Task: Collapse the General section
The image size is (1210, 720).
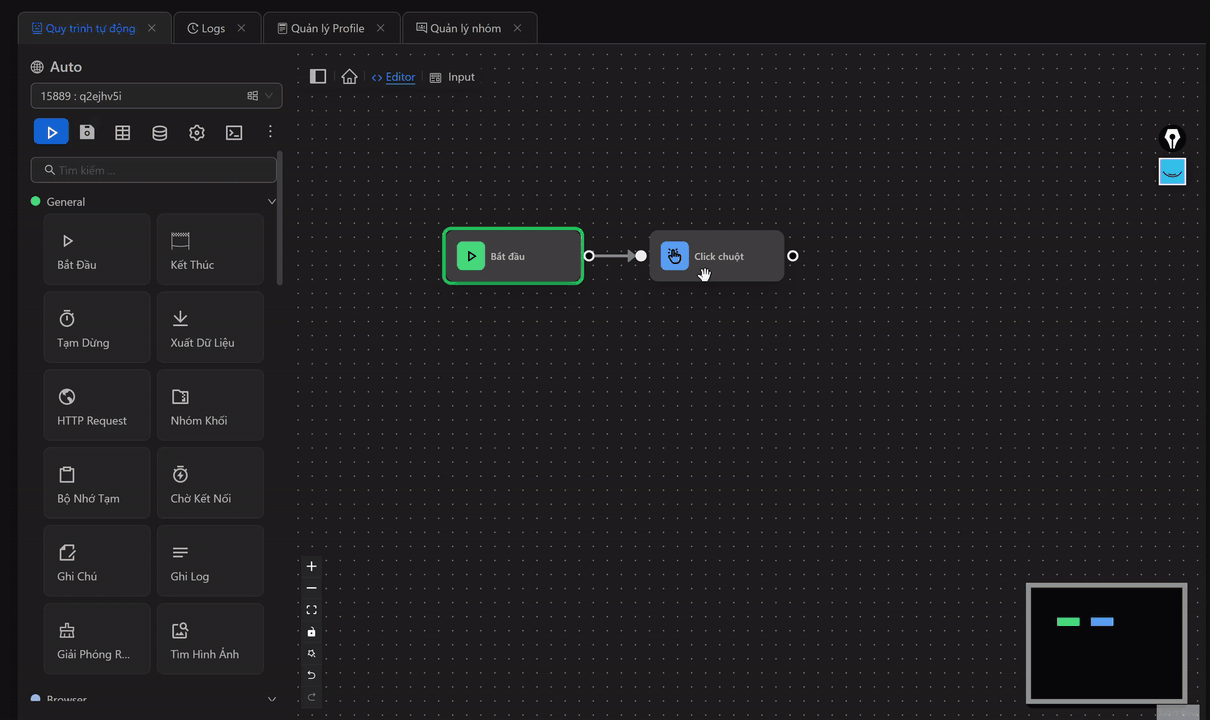Action: click(x=271, y=202)
